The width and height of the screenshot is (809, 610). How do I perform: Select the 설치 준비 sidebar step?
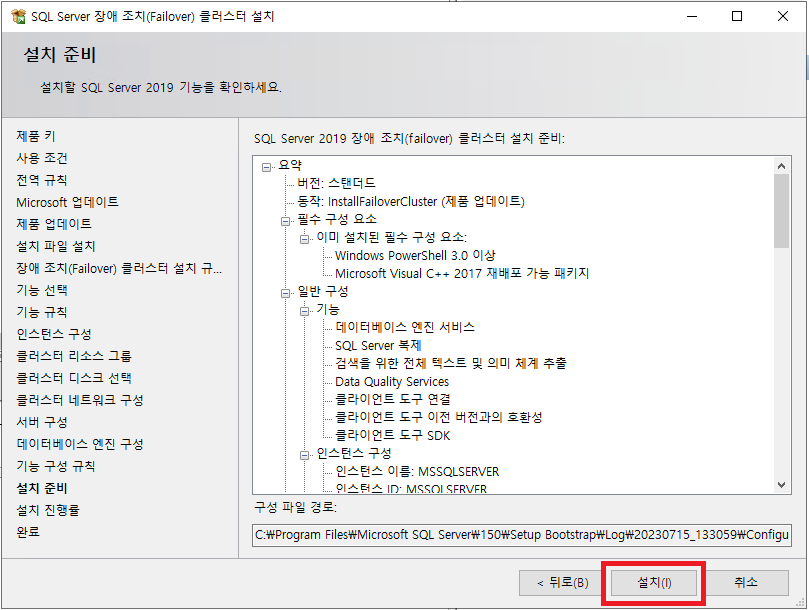pyautogui.click(x=42, y=488)
